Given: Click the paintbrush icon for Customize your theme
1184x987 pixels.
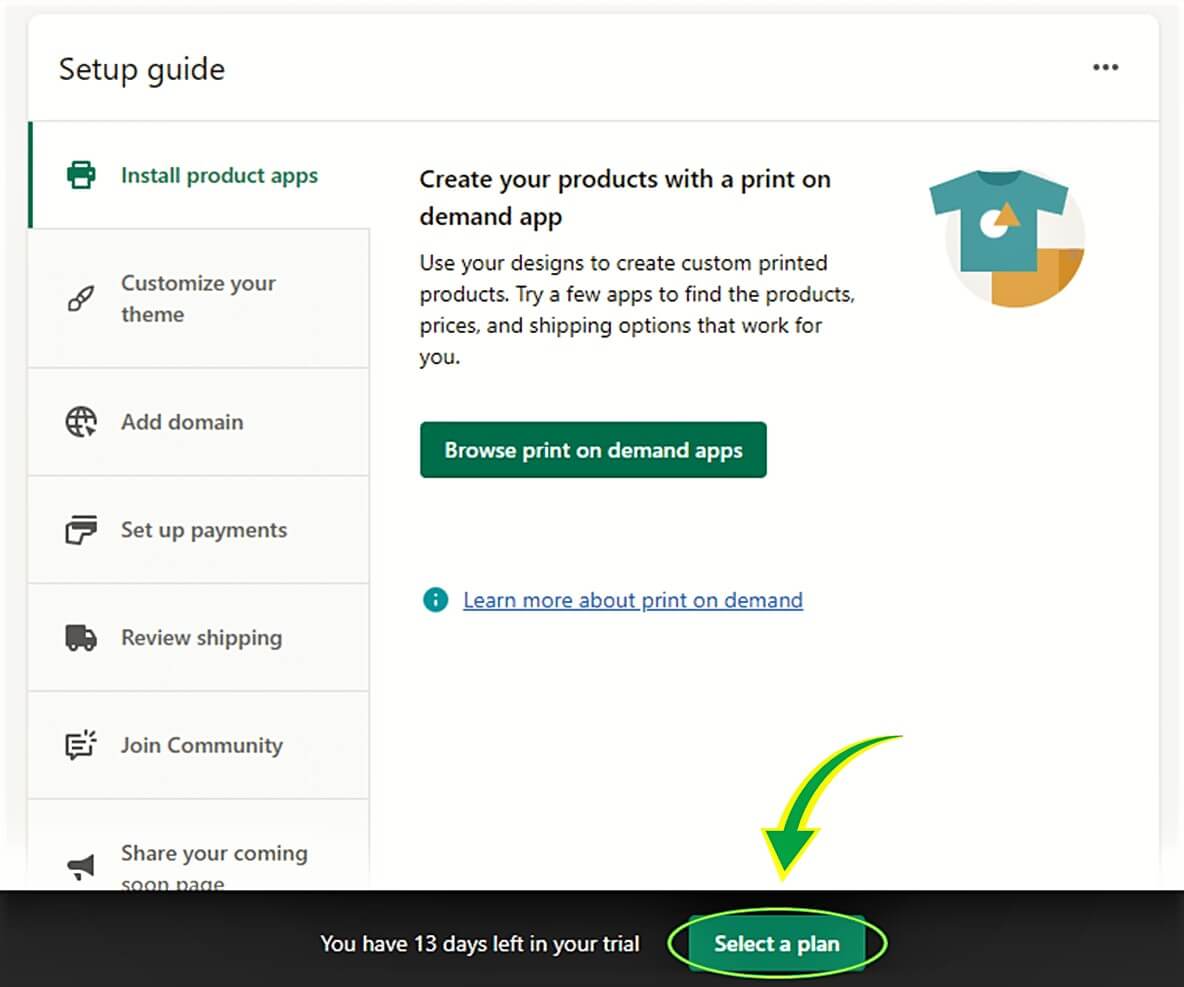Looking at the screenshot, I should [81, 298].
